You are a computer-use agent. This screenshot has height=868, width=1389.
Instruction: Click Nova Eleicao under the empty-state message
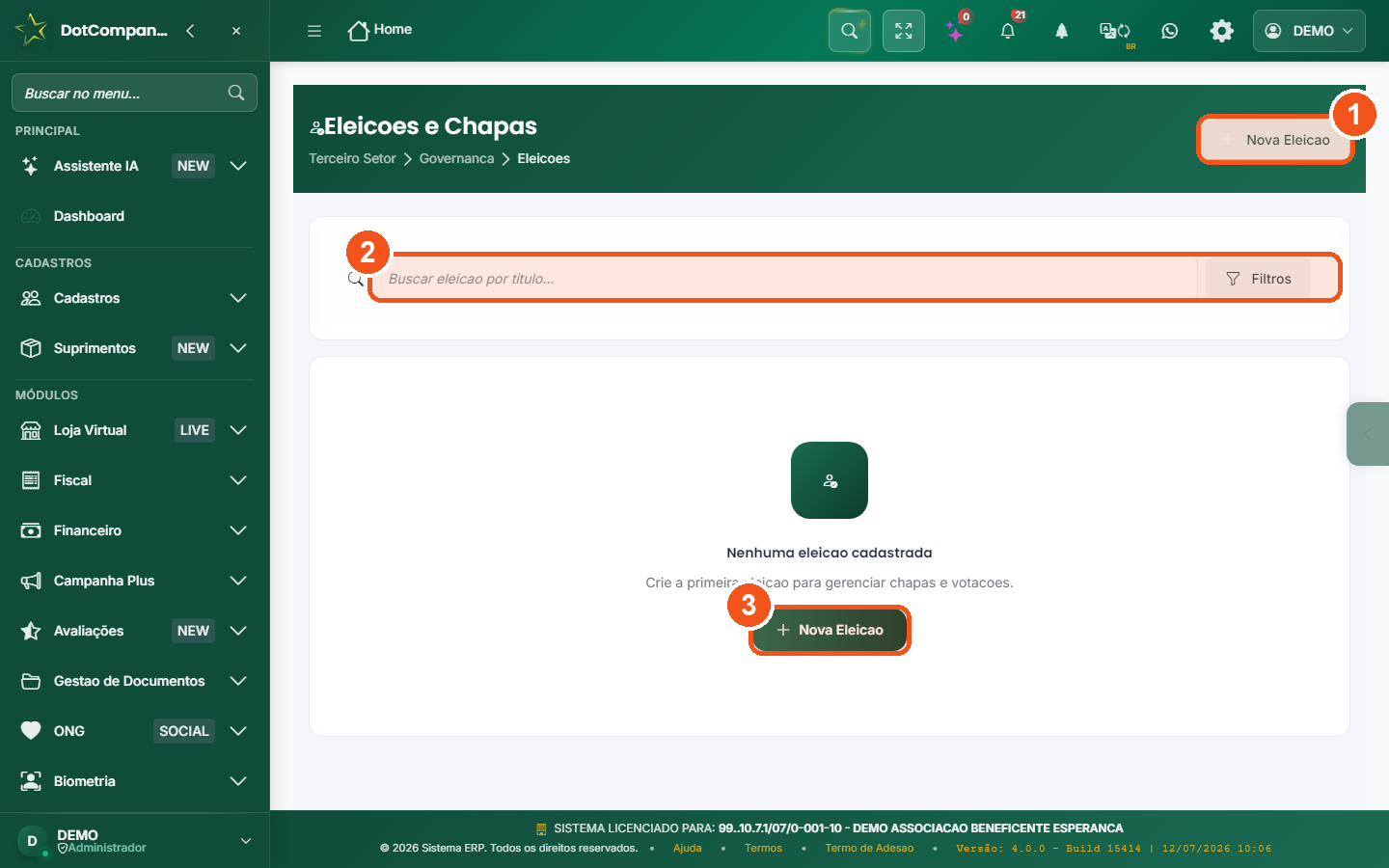coord(830,630)
